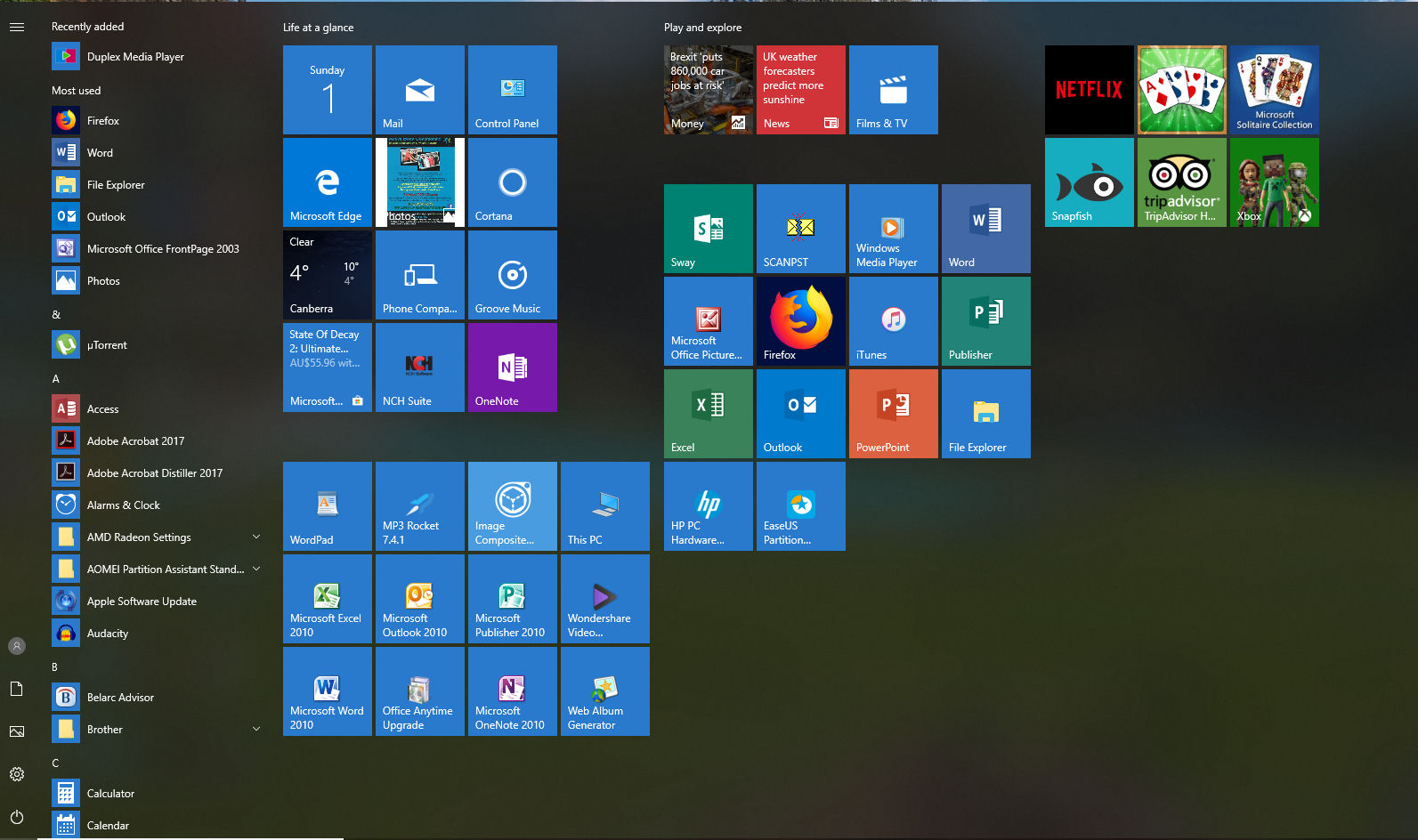1418x840 pixels.
Task: Click the letter C group header
Action: [55, 763]
